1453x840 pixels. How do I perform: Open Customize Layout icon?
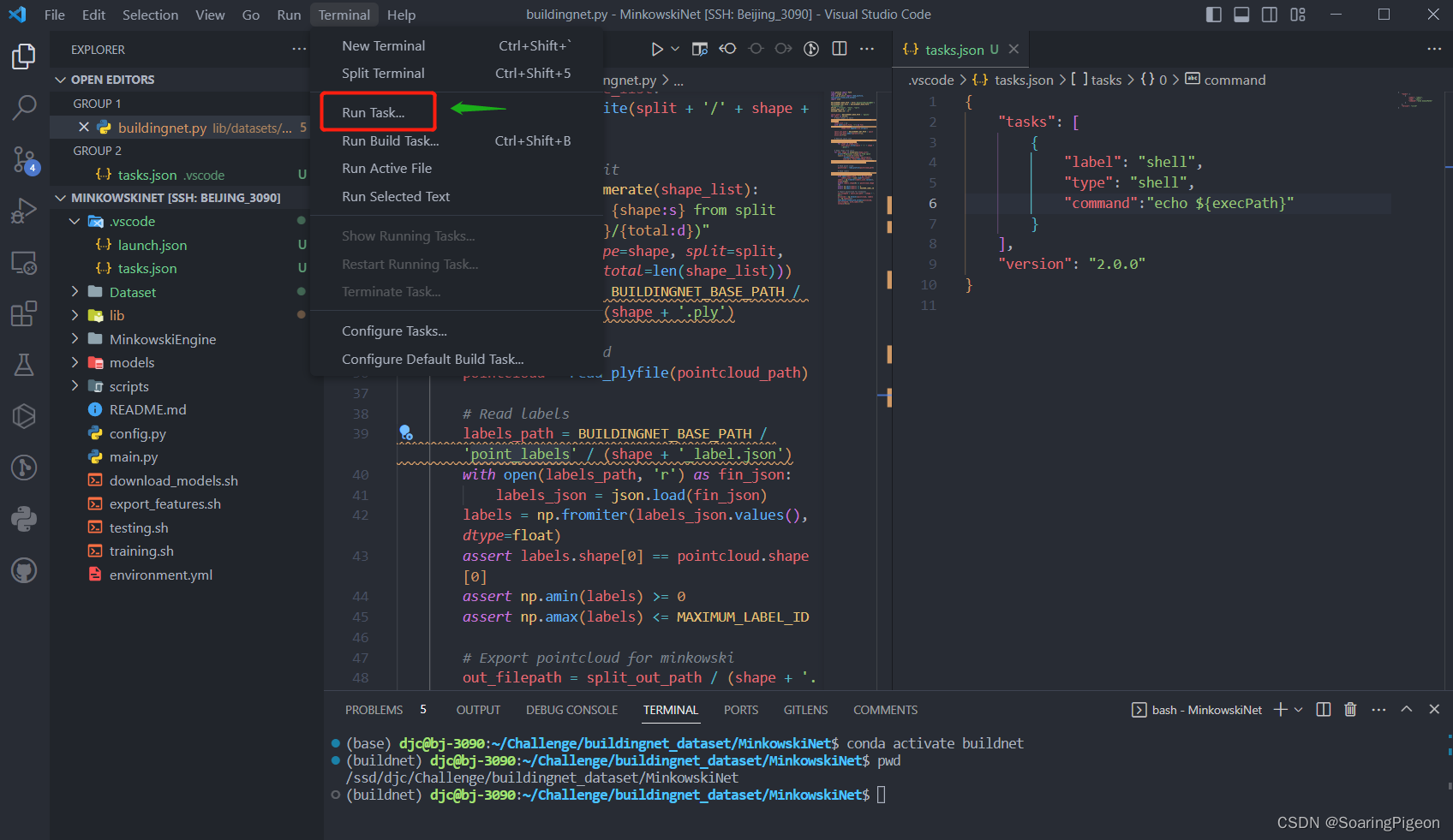[x=1298, y=15]
